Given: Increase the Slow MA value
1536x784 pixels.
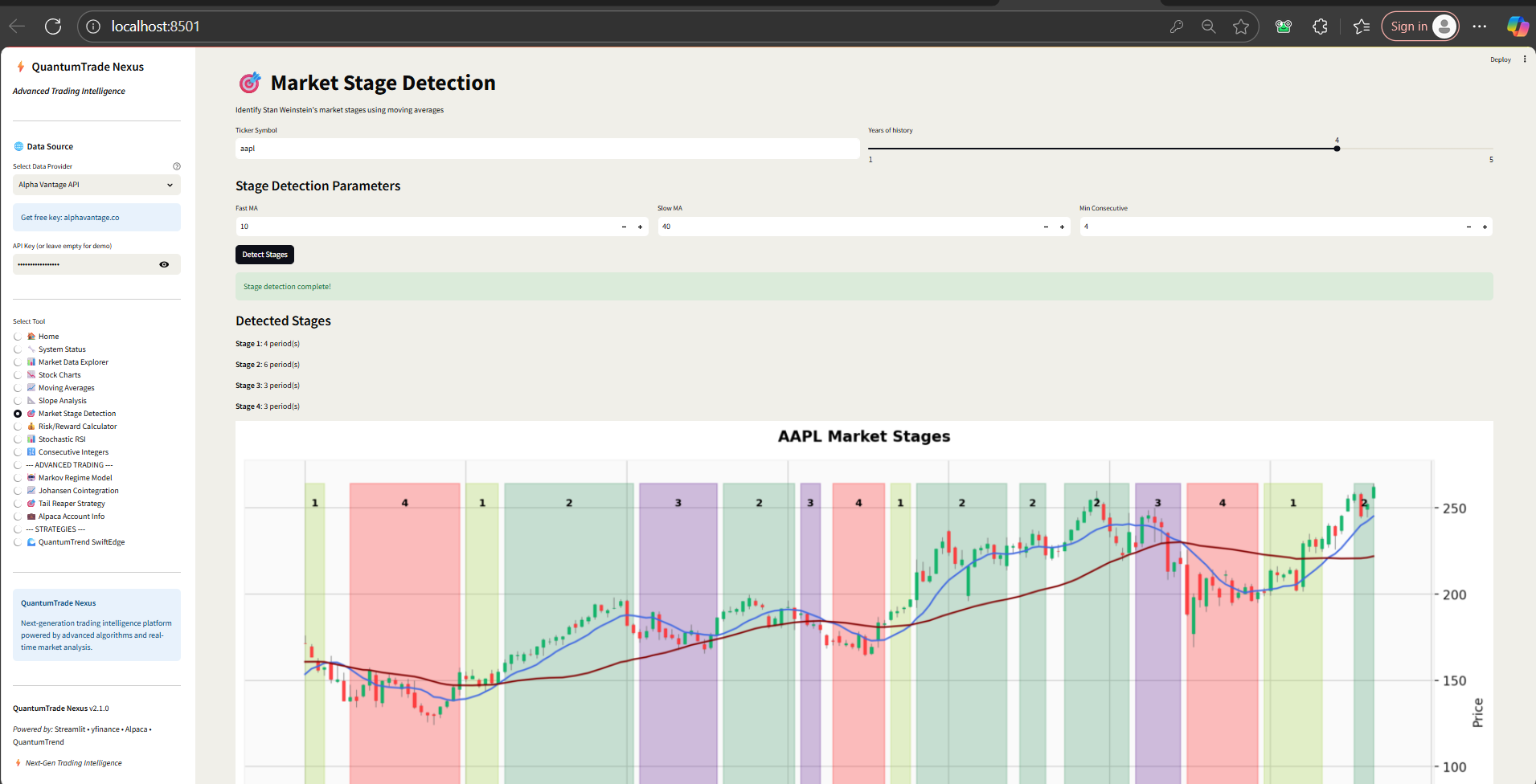Looking at the screenshot, I should [1062, 227].
